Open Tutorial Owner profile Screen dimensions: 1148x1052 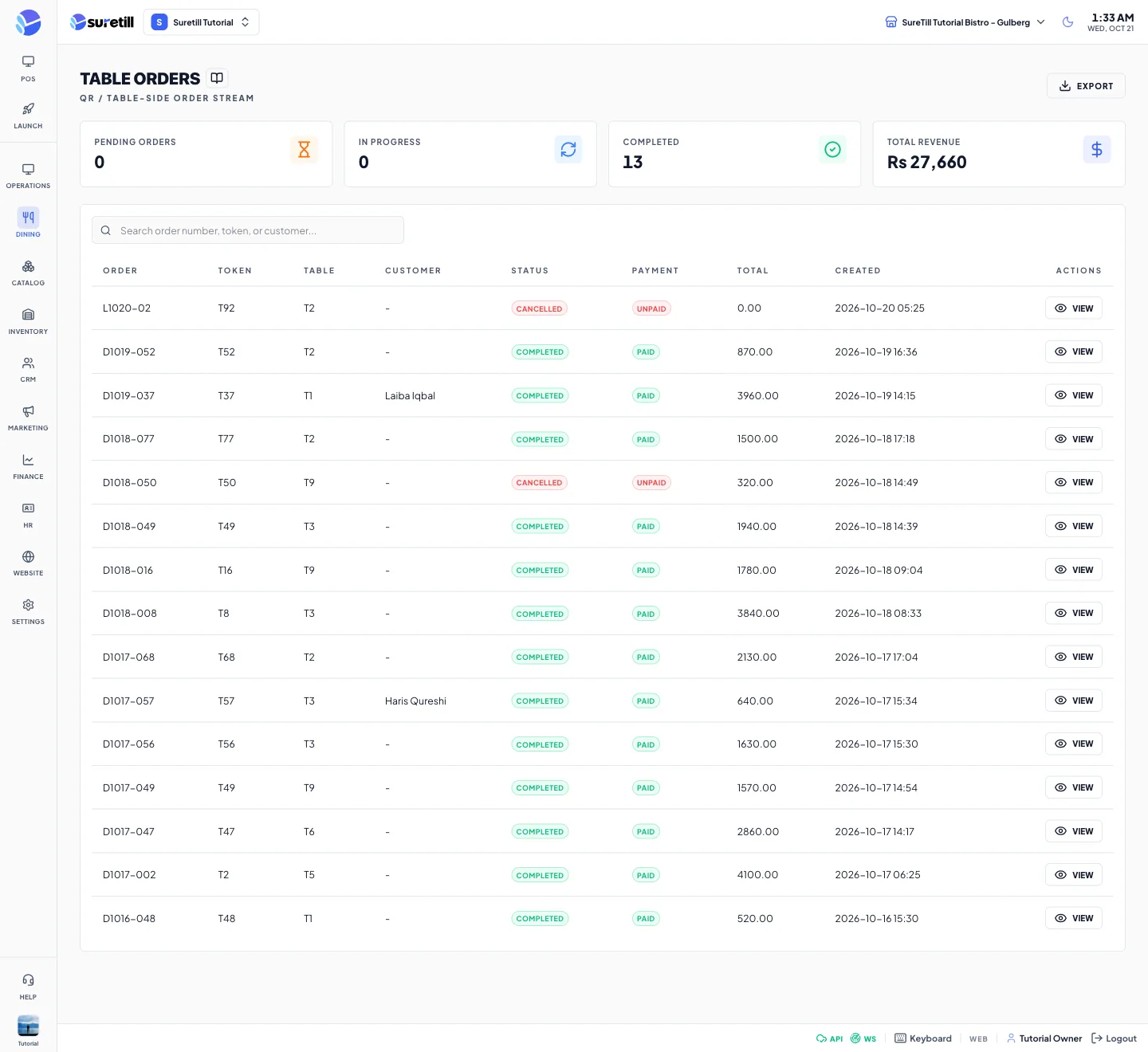point(1044,1038)
